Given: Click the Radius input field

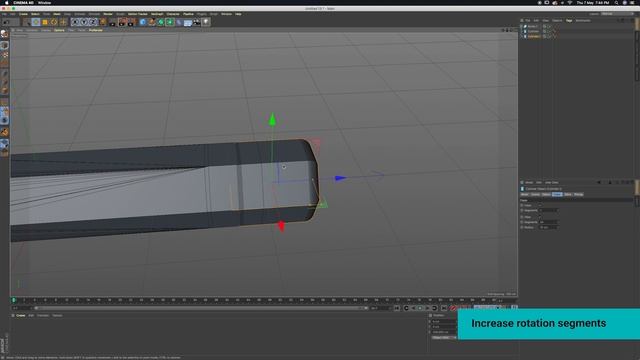Looking at the screenshot, I should point(549,227).
